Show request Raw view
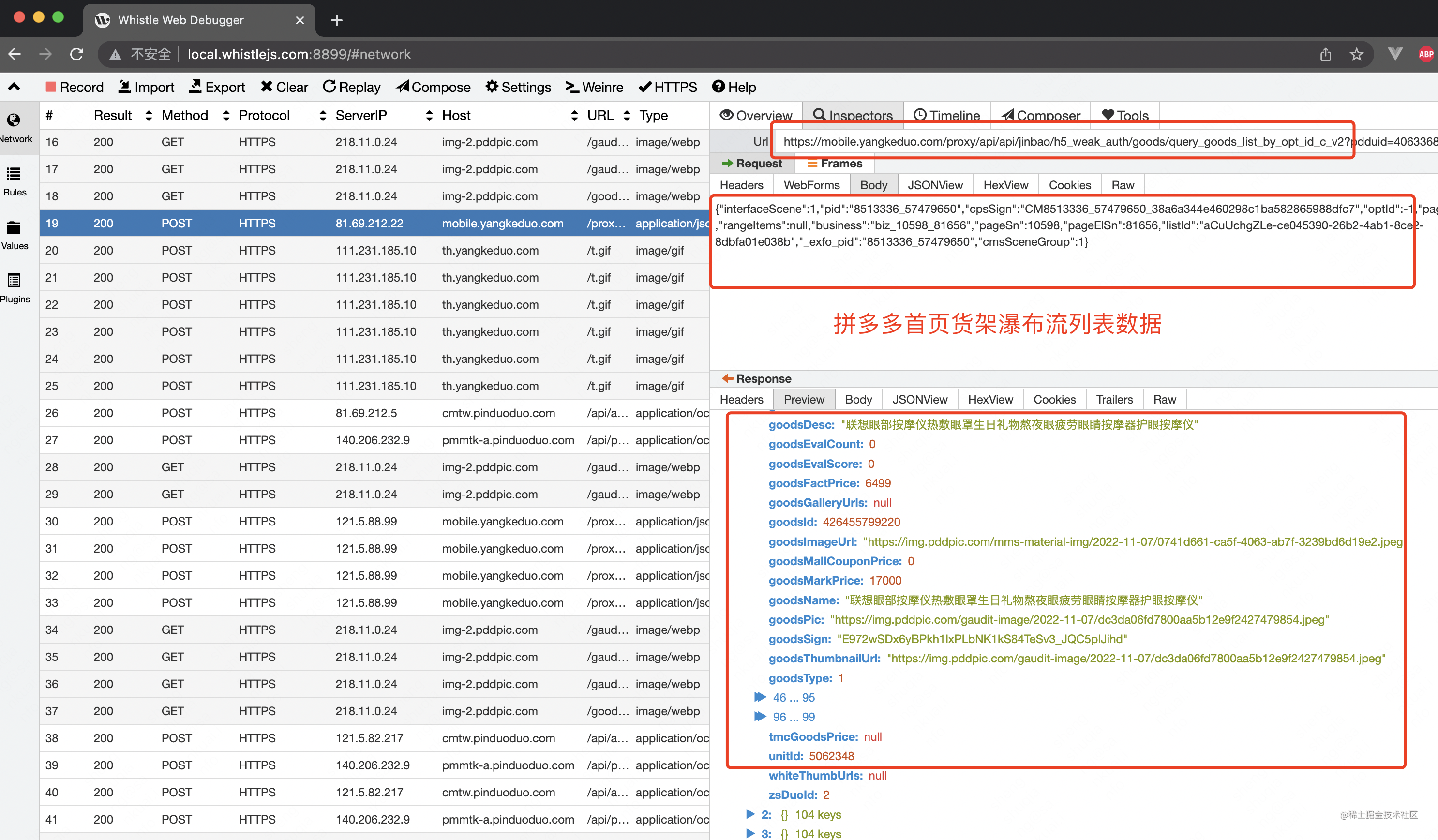 (1123, 185)
